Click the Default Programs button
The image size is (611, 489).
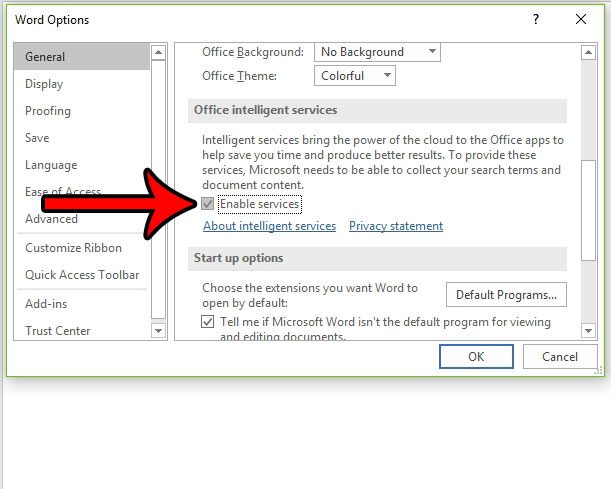[x=506, y=295]
